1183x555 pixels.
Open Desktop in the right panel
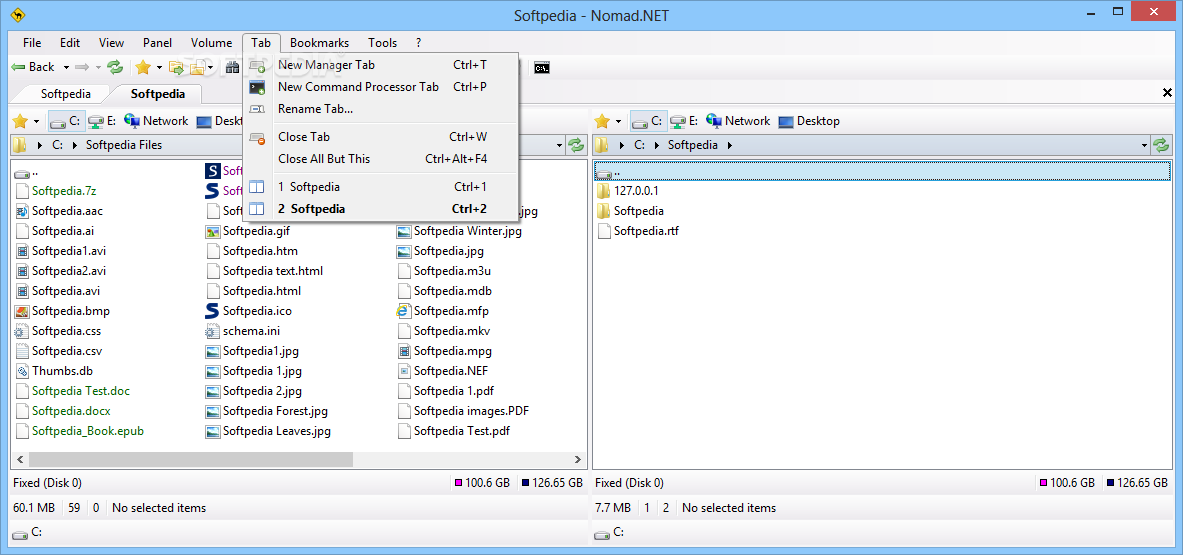point(809,121)
